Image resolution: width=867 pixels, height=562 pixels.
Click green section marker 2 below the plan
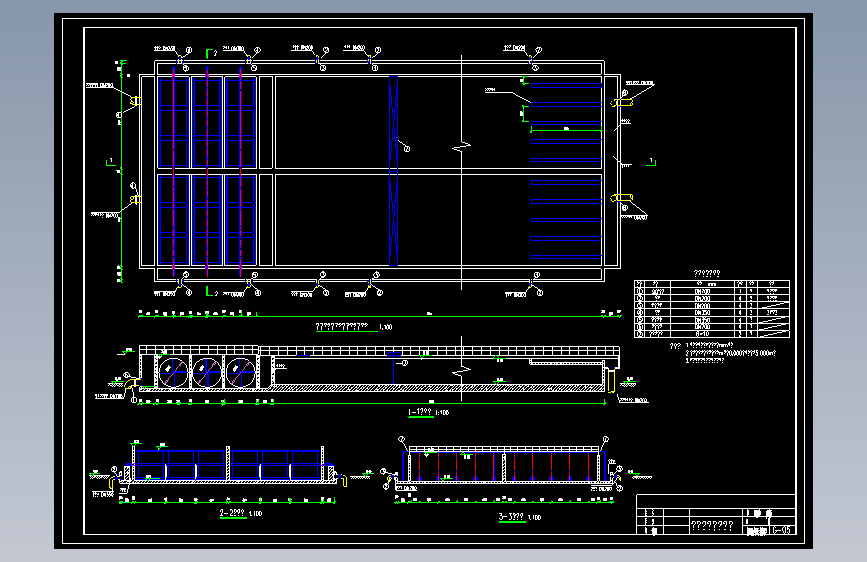[211, 292]
